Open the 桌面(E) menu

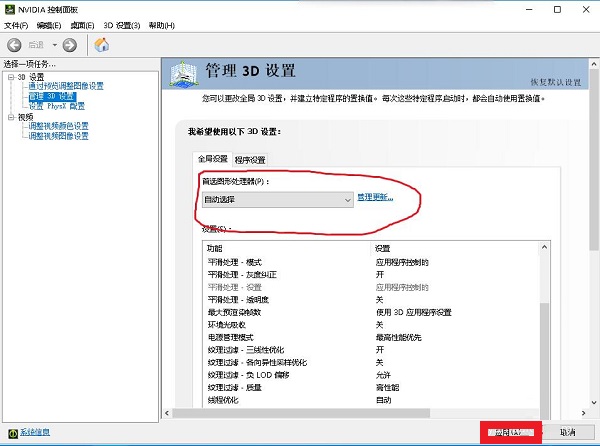coord(82,25)
